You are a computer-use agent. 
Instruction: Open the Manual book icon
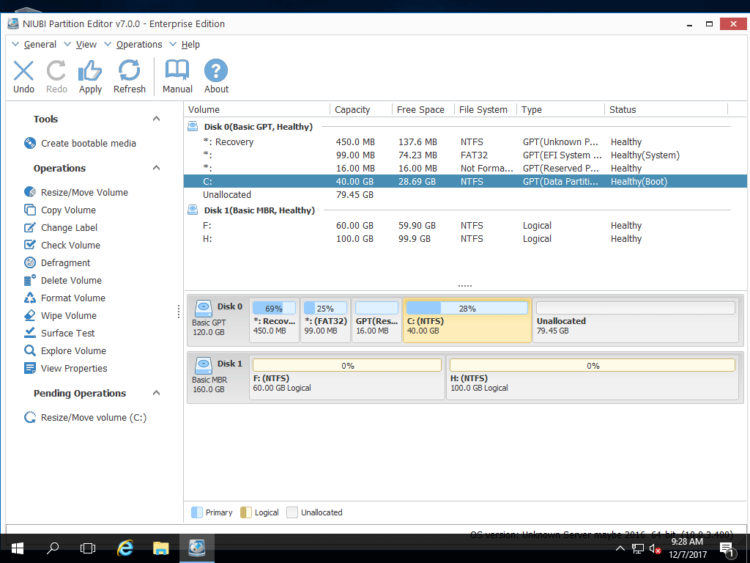coord(177,76)
